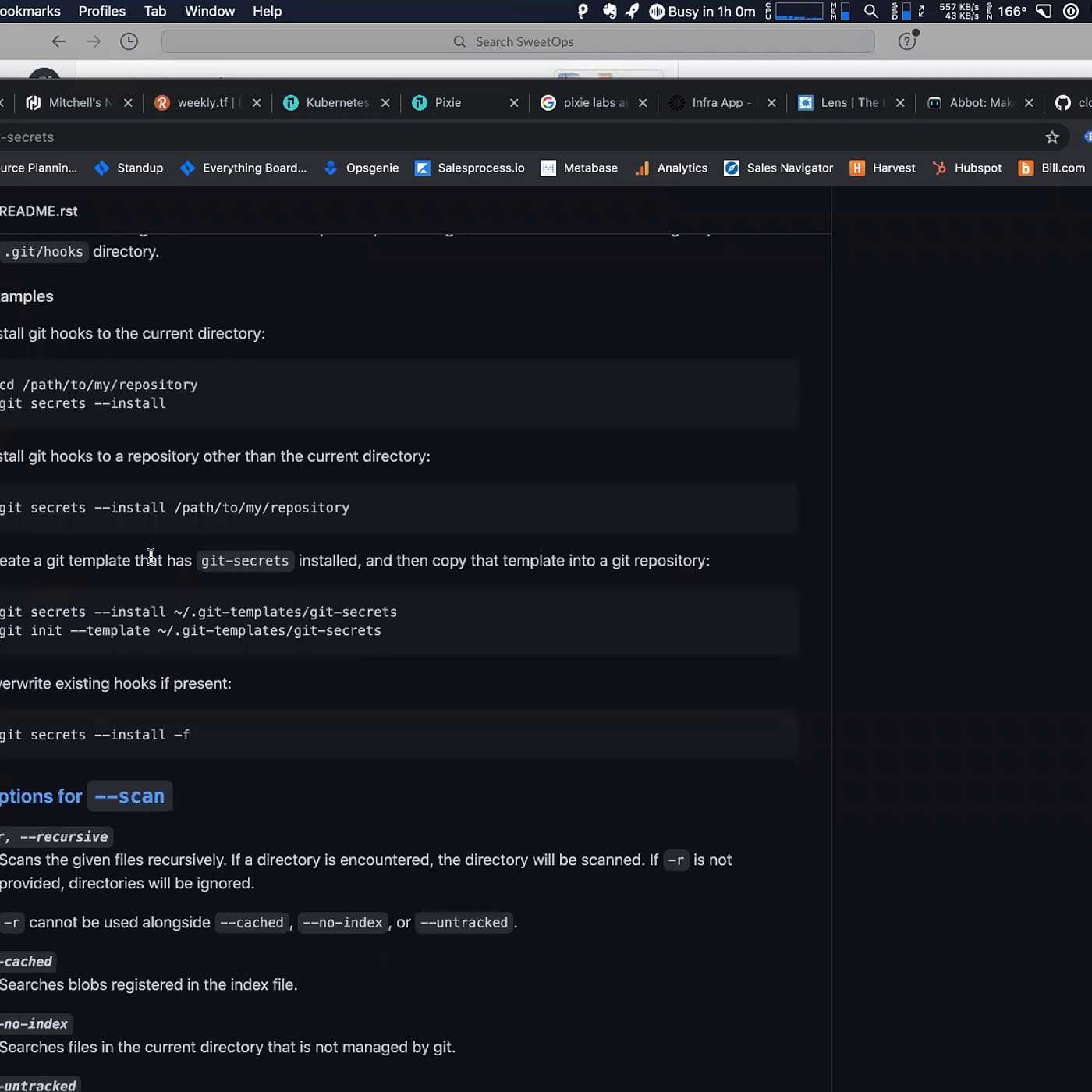Open the Harvest bookmark
The image size is (1092, 1092).
(x=883, y=168)
